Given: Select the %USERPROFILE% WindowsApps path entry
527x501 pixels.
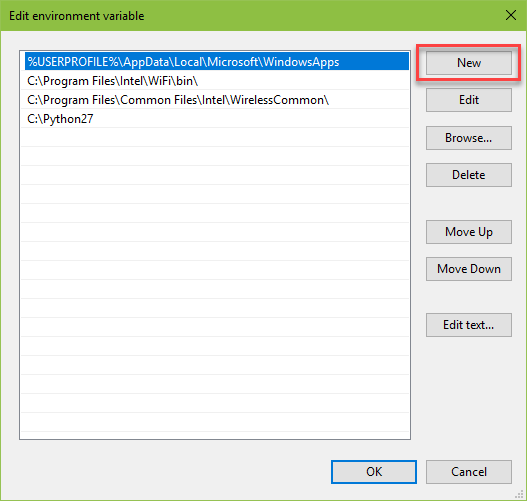Looking at the screenshot, I should pos(217,61).
